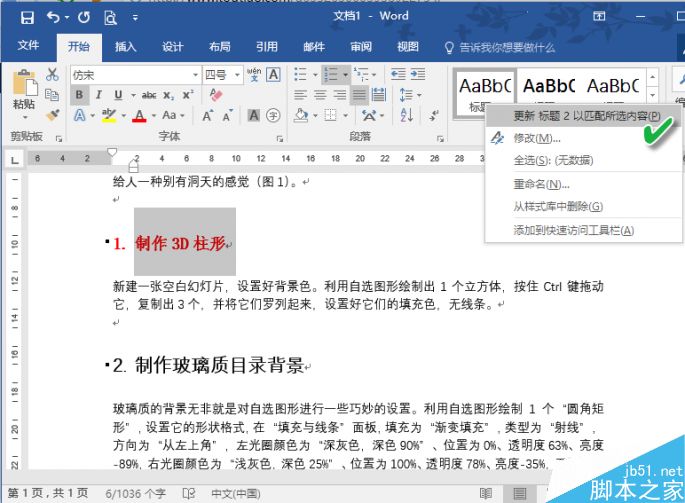Choose 添加到快速访问工具栏(A) menu entry
The image size is (685, 503).
pos(584,230)
